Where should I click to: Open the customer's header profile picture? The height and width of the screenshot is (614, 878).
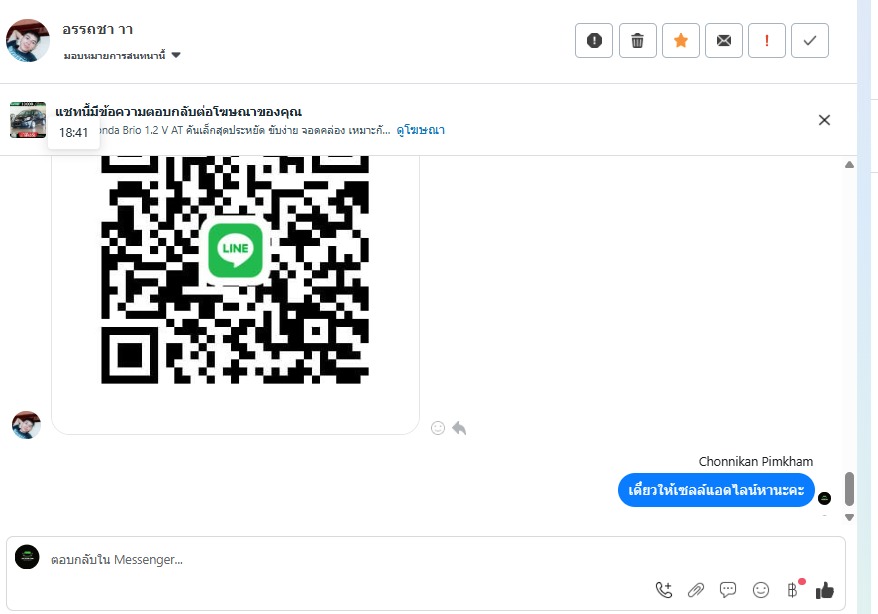tap(27, 40)
